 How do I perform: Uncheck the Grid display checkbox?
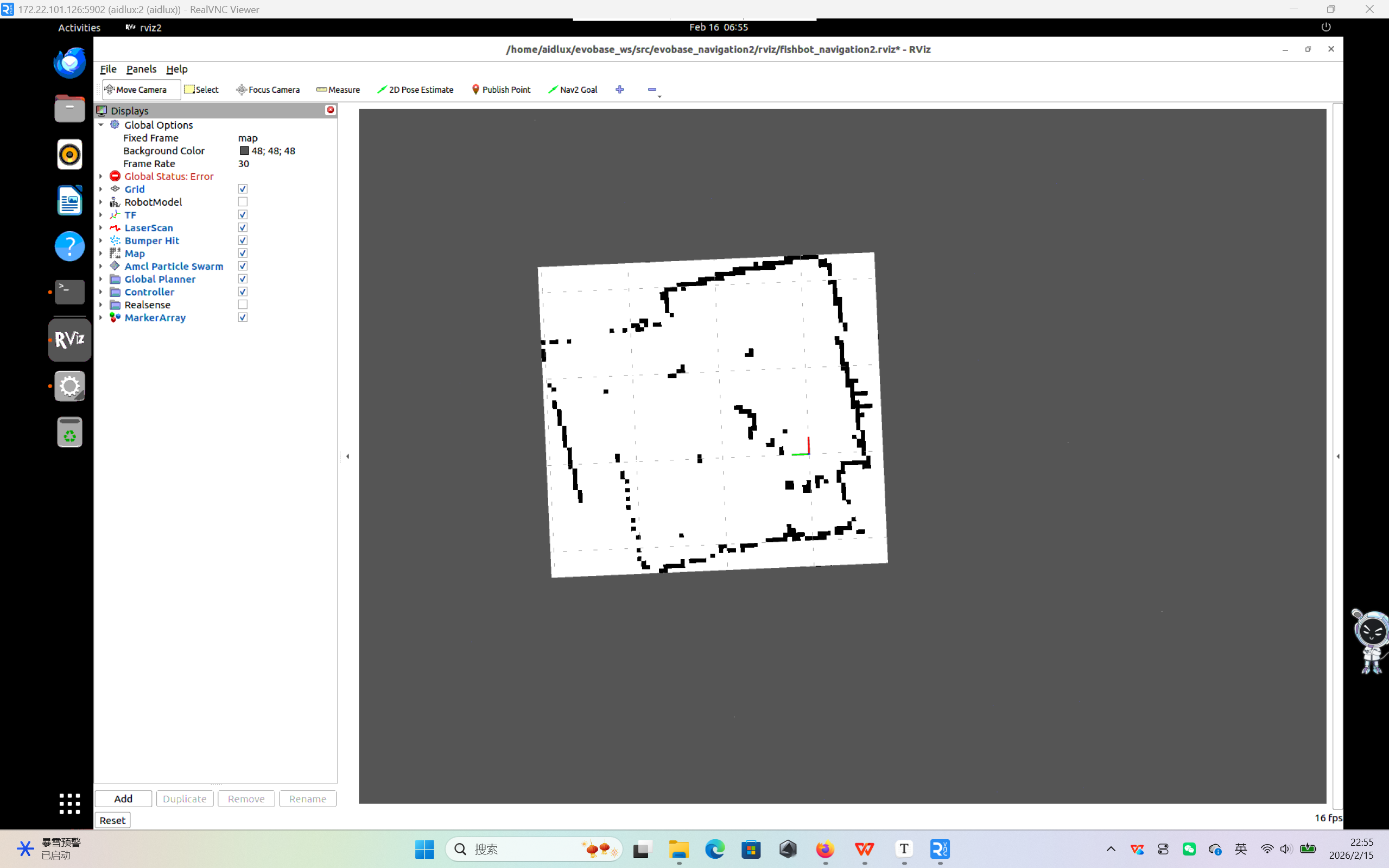tap(243, 189)
